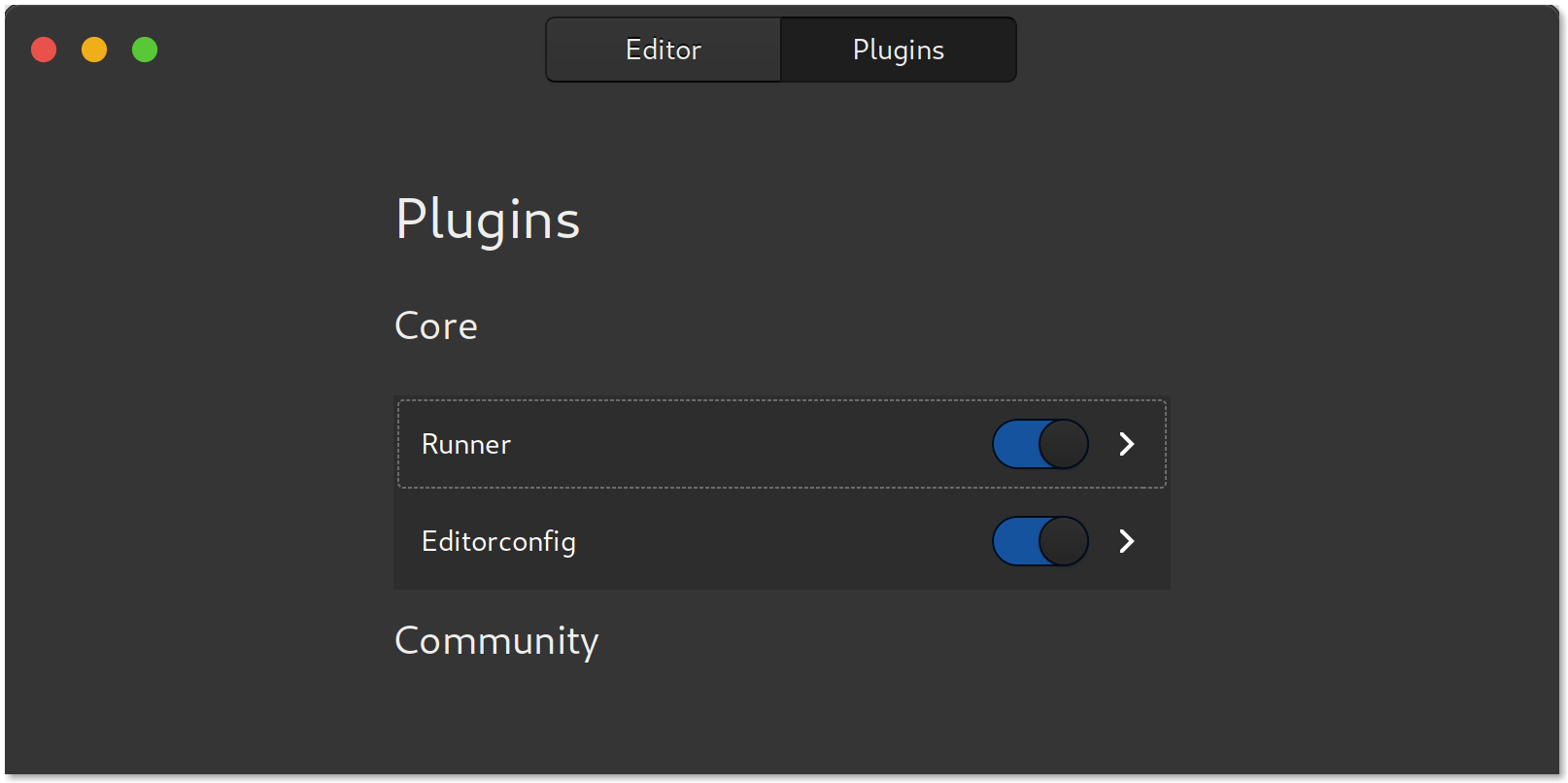This screenshot has width=1568, height=783.
Task: Click the dark knob of Runner switch
Action: pos(1064,444)
